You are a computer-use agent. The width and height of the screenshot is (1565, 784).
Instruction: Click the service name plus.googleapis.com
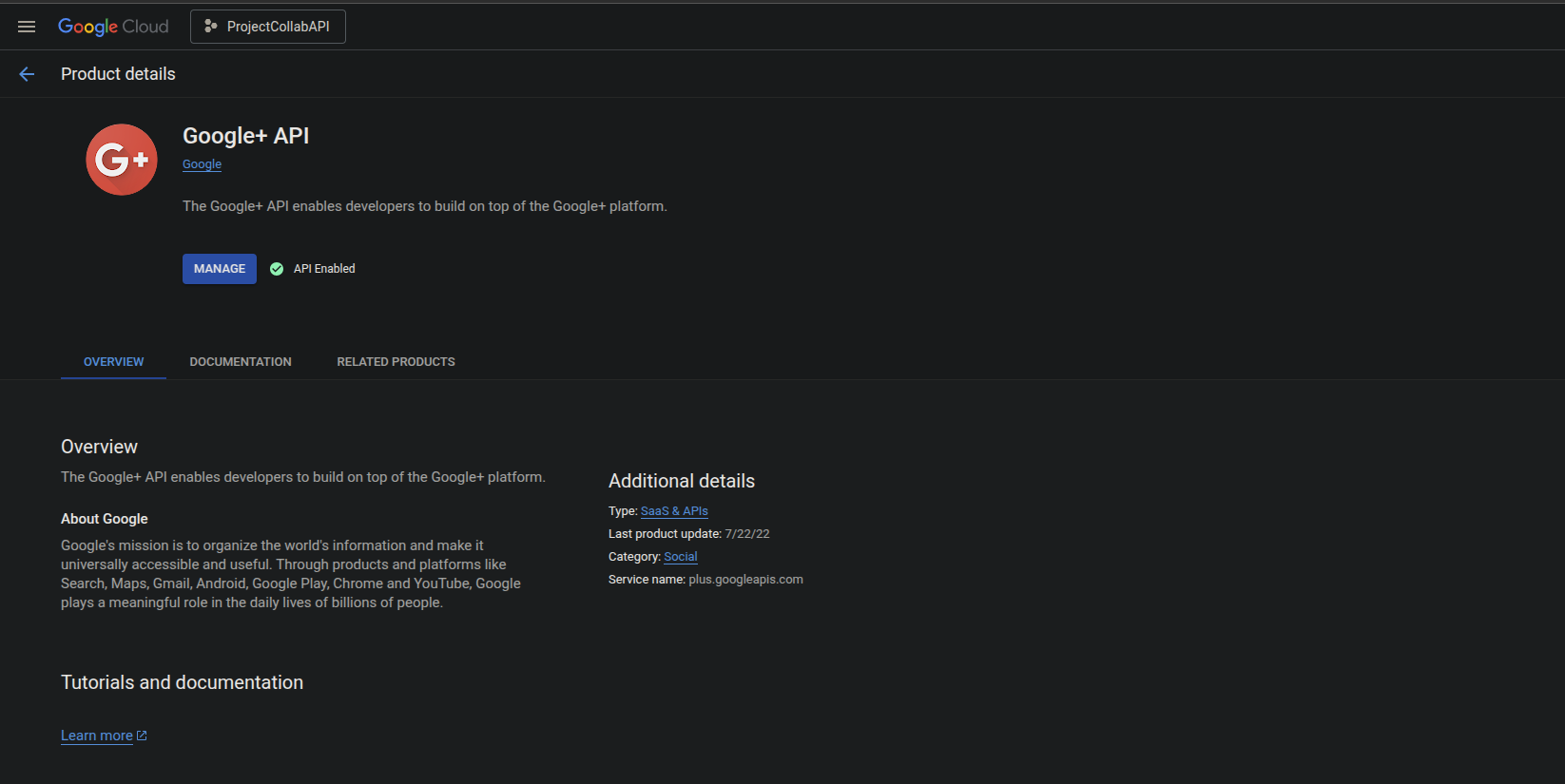[x=745, y=580]
